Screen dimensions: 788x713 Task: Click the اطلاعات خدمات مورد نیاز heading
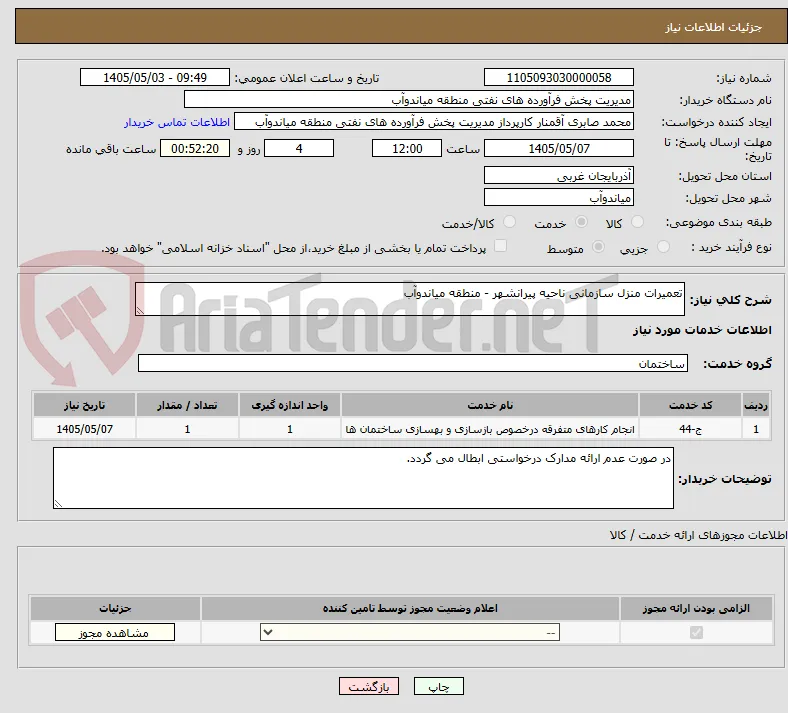(x=702, y=330)
